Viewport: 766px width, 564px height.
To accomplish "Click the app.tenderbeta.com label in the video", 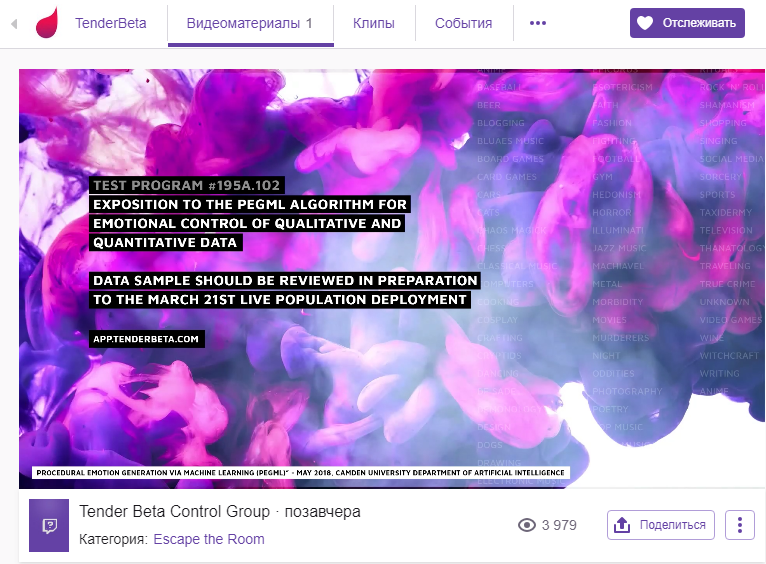I will [x=147, y=339].
